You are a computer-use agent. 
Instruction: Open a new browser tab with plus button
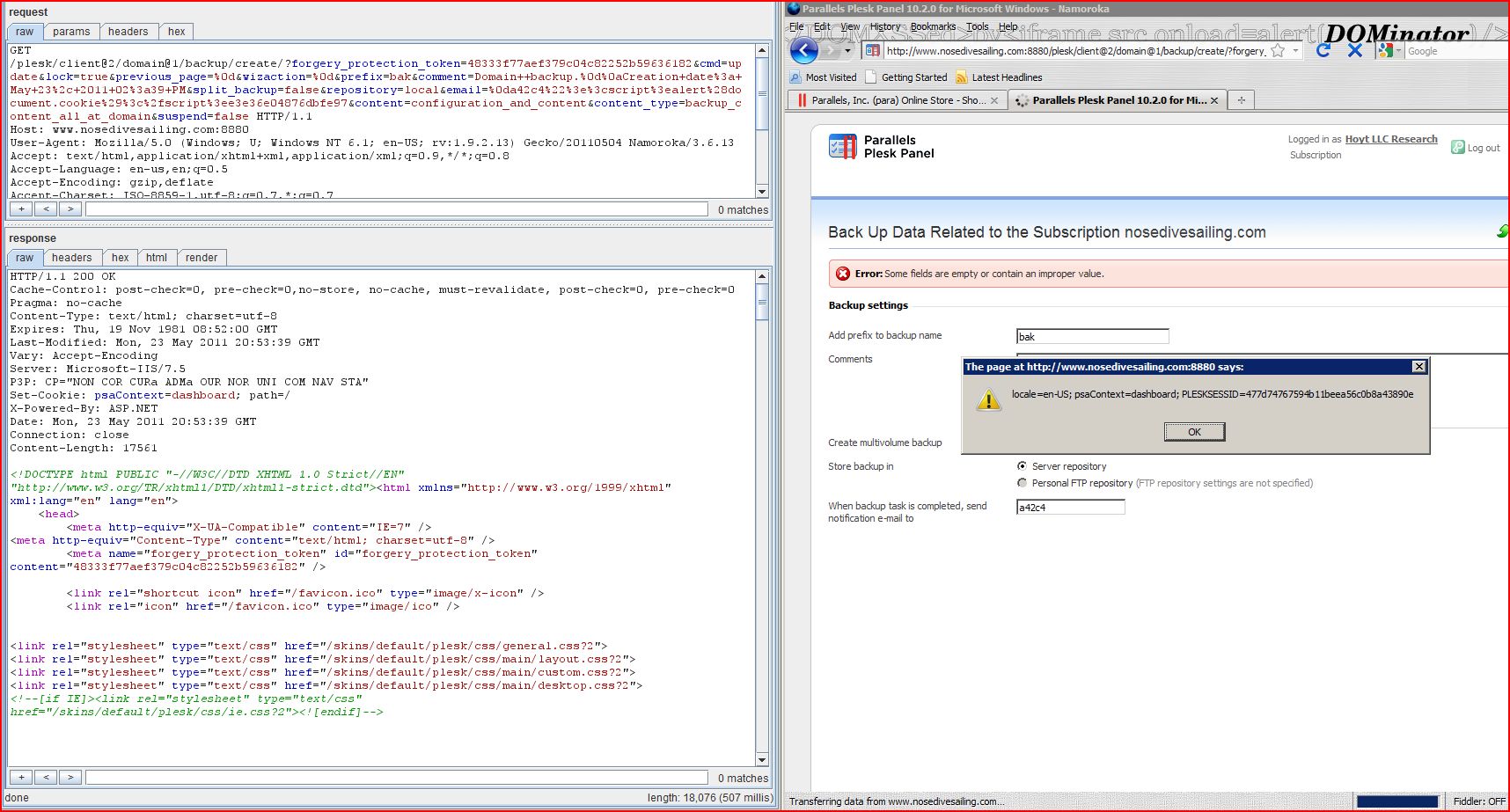point(1241,100)
